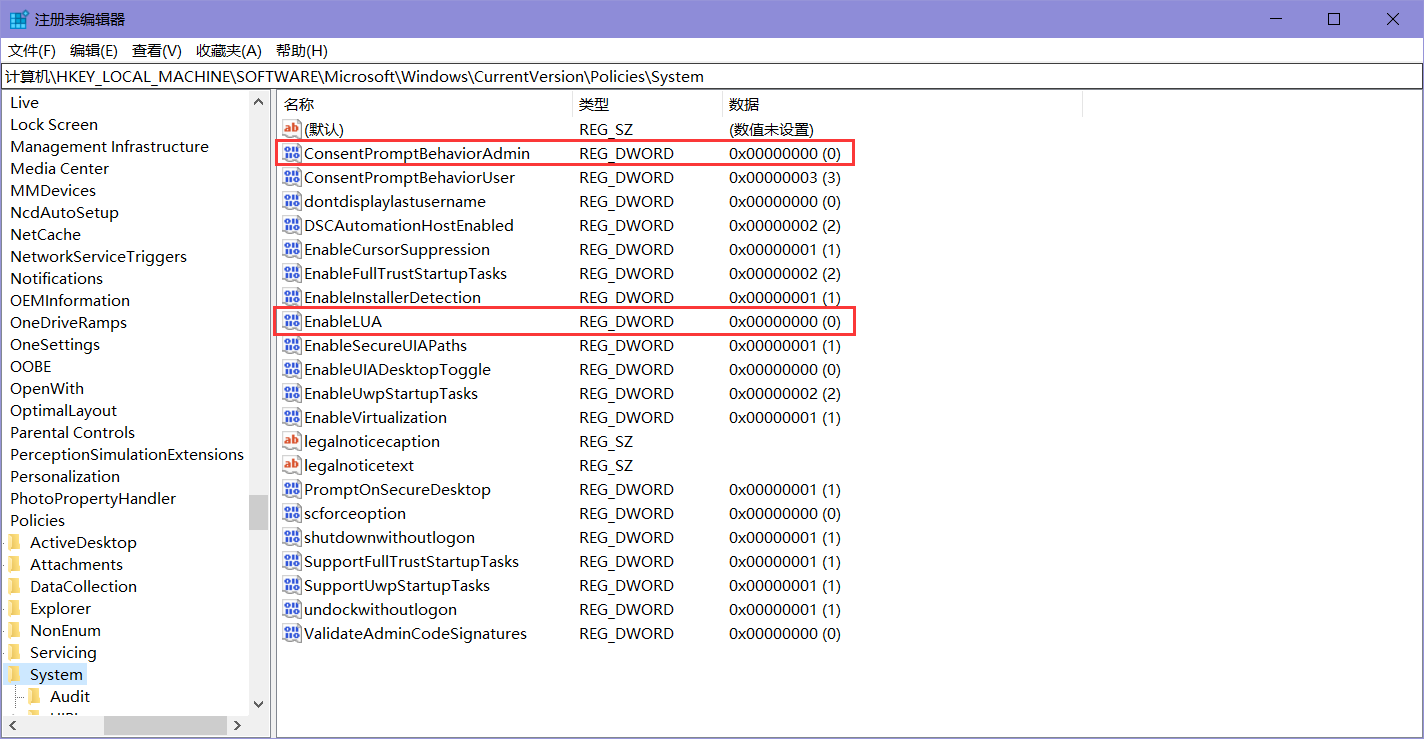This screenshot has width=1424, height=739.
Task: Open the 帮助(H) menu
Action: [301, 50]
